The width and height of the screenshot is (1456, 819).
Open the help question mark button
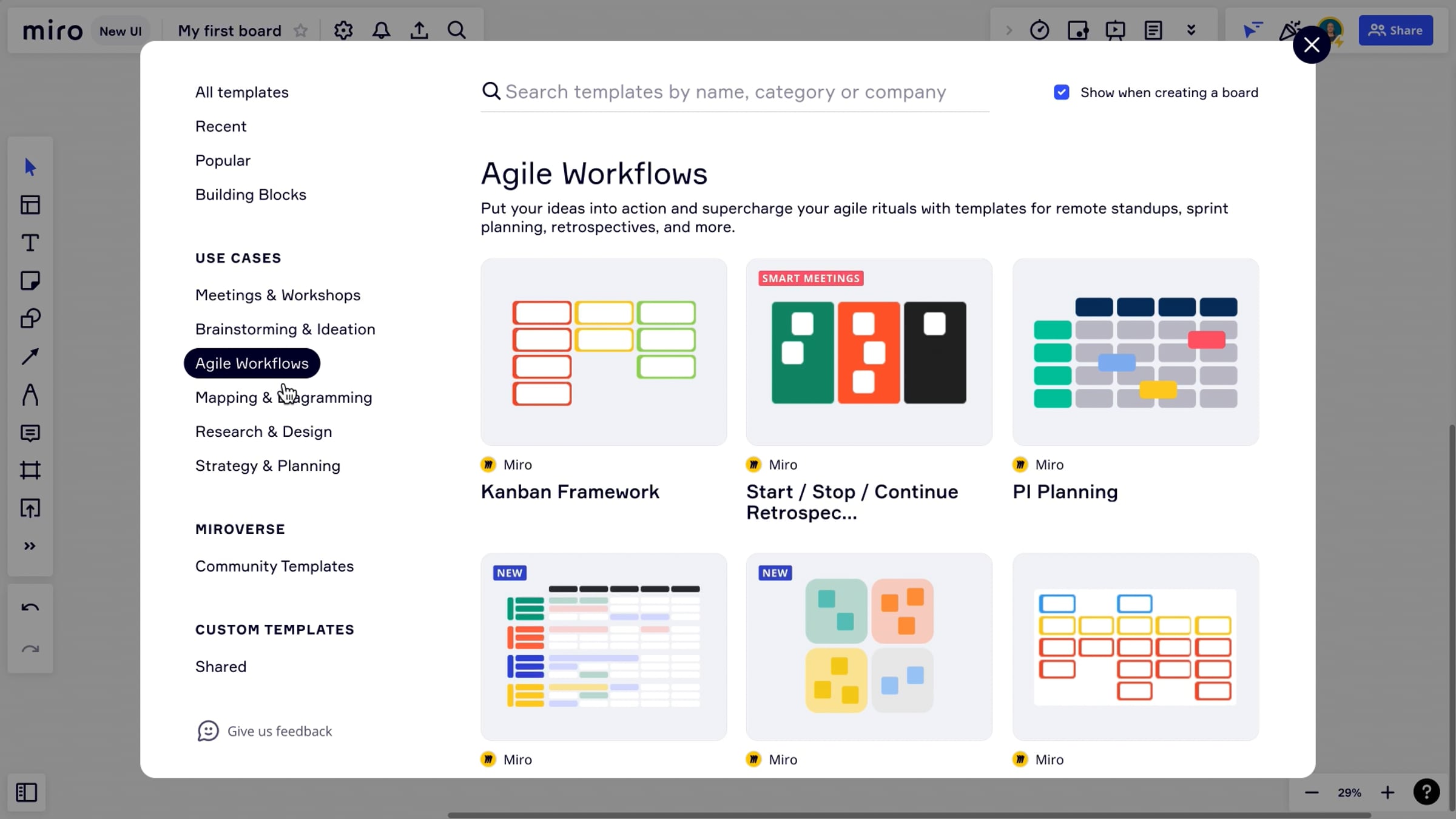pos(1426,792)
